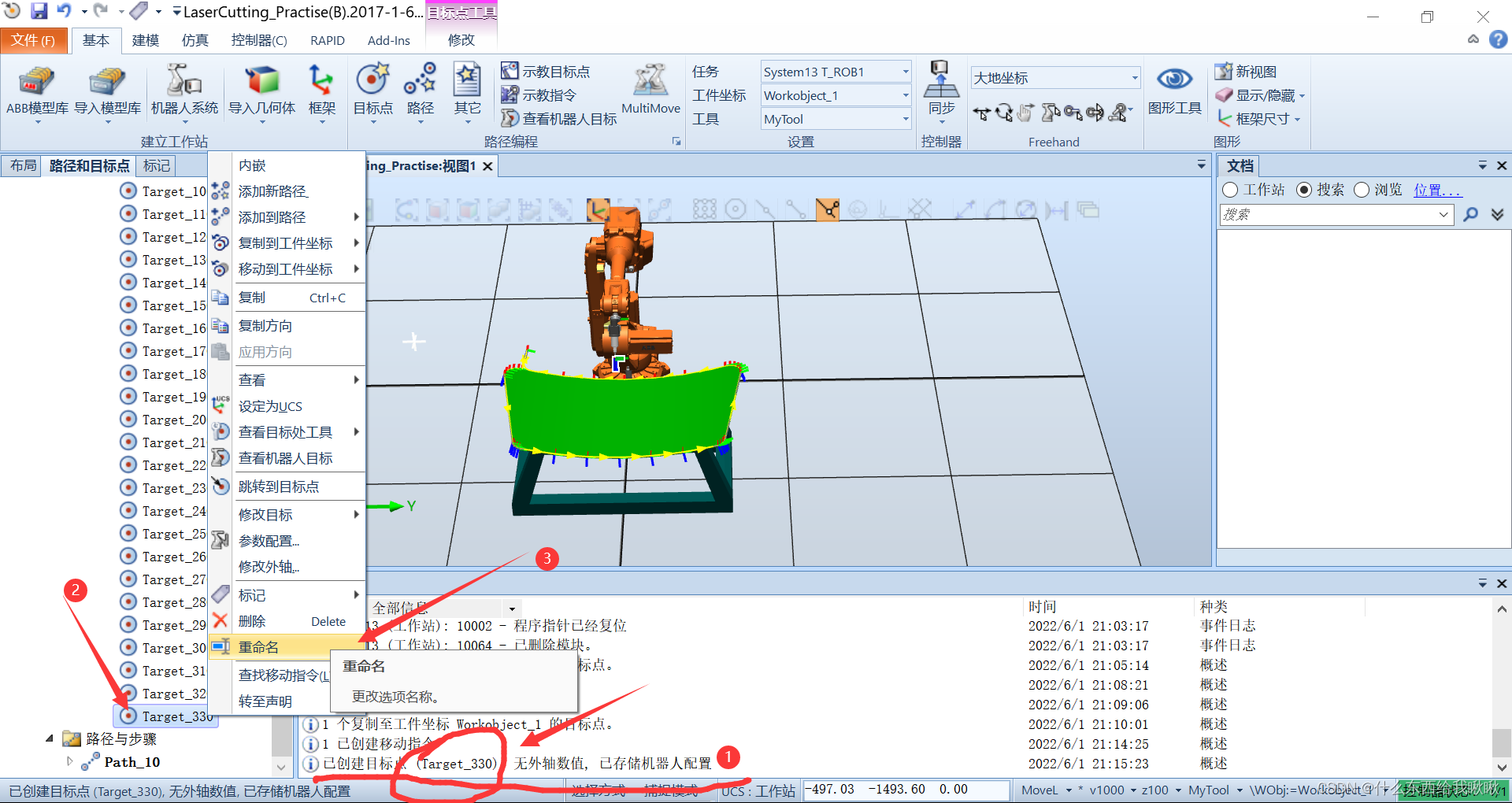Click the expand arrows beside the search icon
Screen dimensions: 1512x803
[1497, 214]
